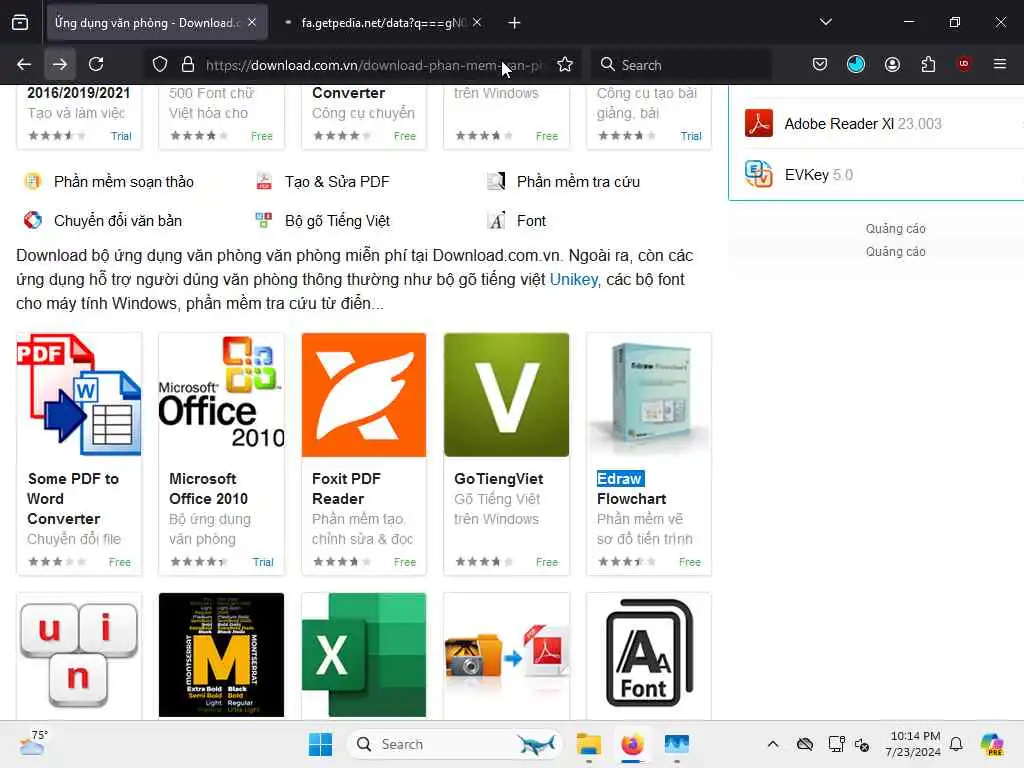Open the Aa Font icon thumbnail
Image resolution: width=1024 pixels, height=768 pixels.
[649, 654]
